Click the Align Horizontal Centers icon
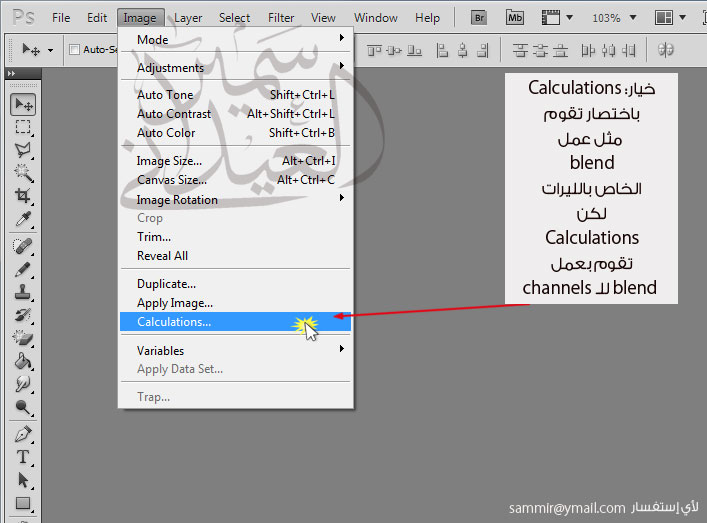The image size is (707, 523). pos(463,50)
